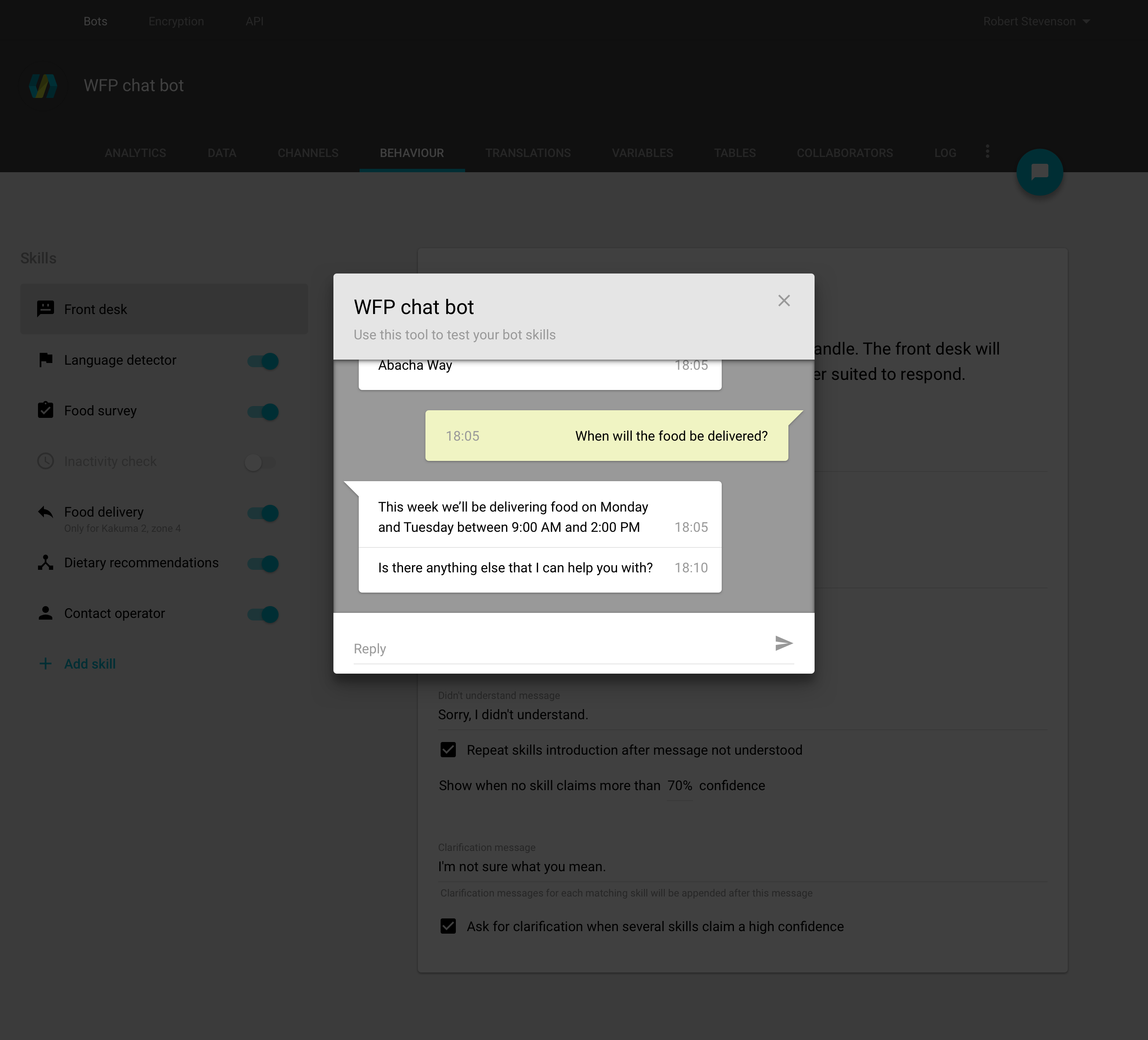Toggle the Dietary recommendations switch
Viewport: 1148px width, 1040px height.
263,564
